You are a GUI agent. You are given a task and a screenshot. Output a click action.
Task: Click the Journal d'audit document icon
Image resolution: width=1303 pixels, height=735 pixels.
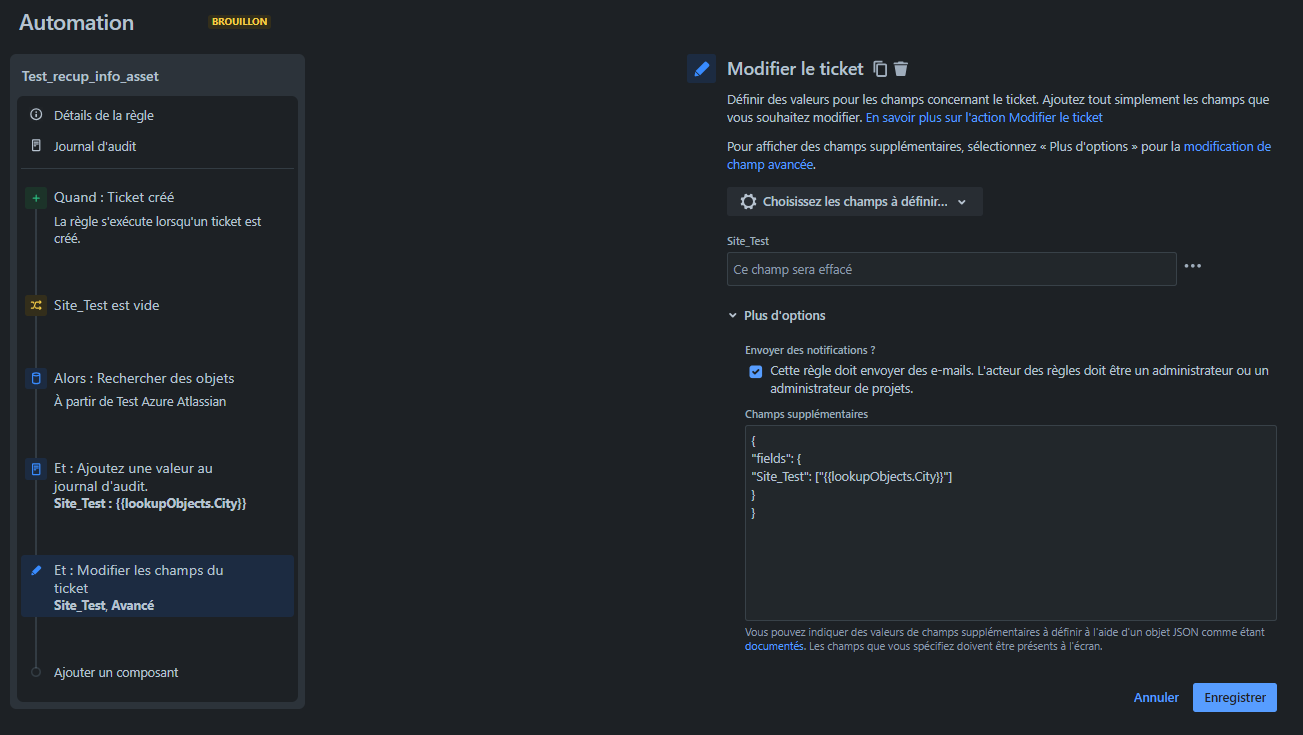click(37, 146)
